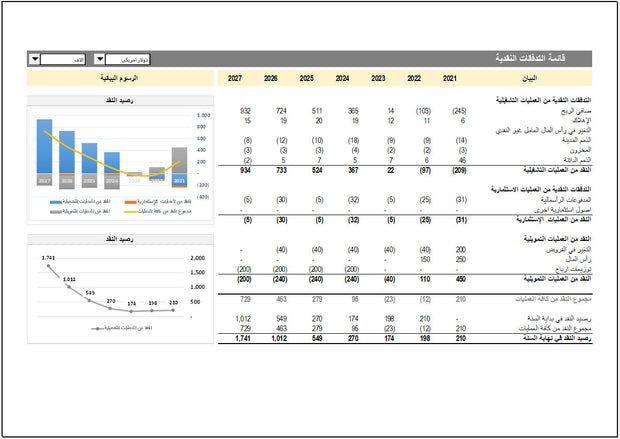620x439 pixels.
Task: Click the lower رصيد النقد line chart title
Action: tap(120, 239)
